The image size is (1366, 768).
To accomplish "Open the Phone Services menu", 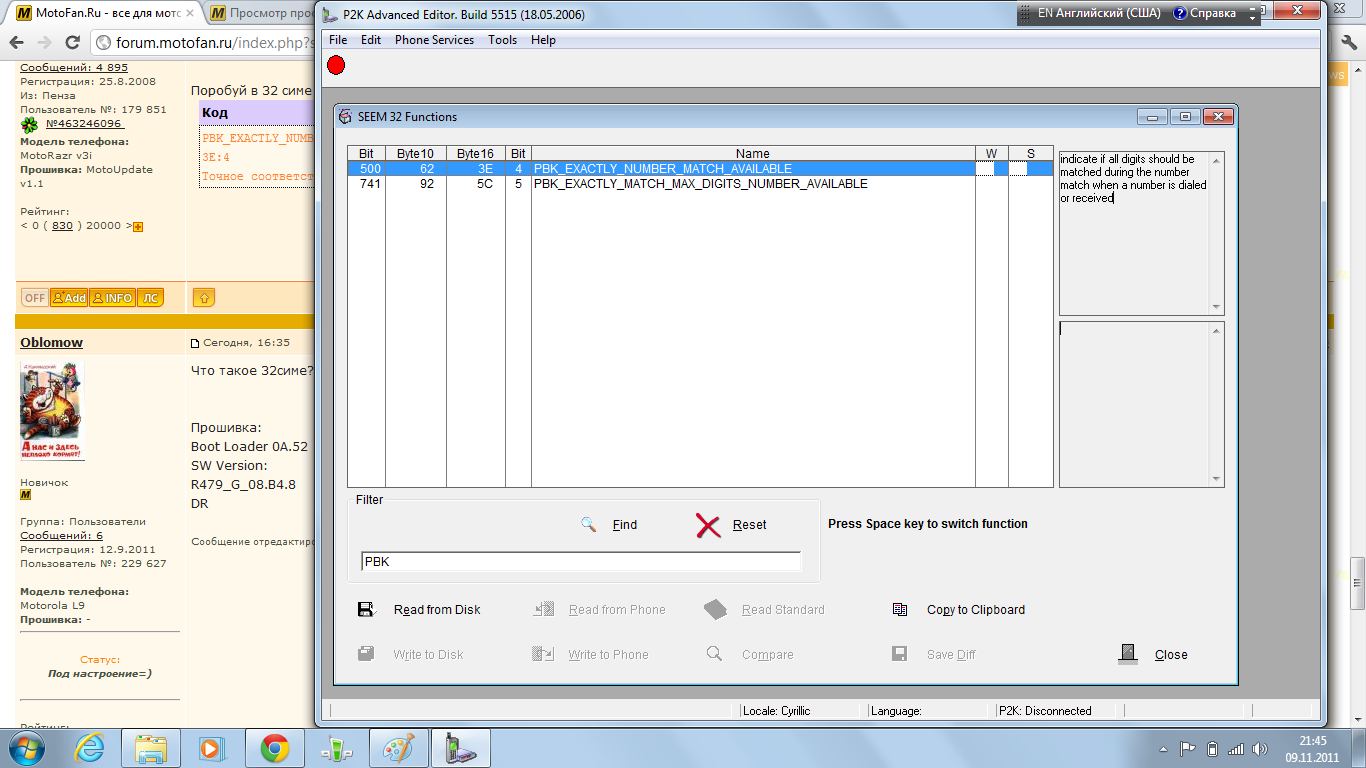I will 434,40.
